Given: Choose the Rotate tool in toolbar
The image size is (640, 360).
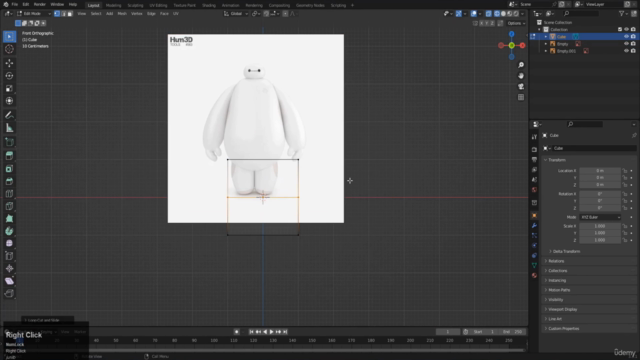Looking at the screenshot, I should point(9,76).
